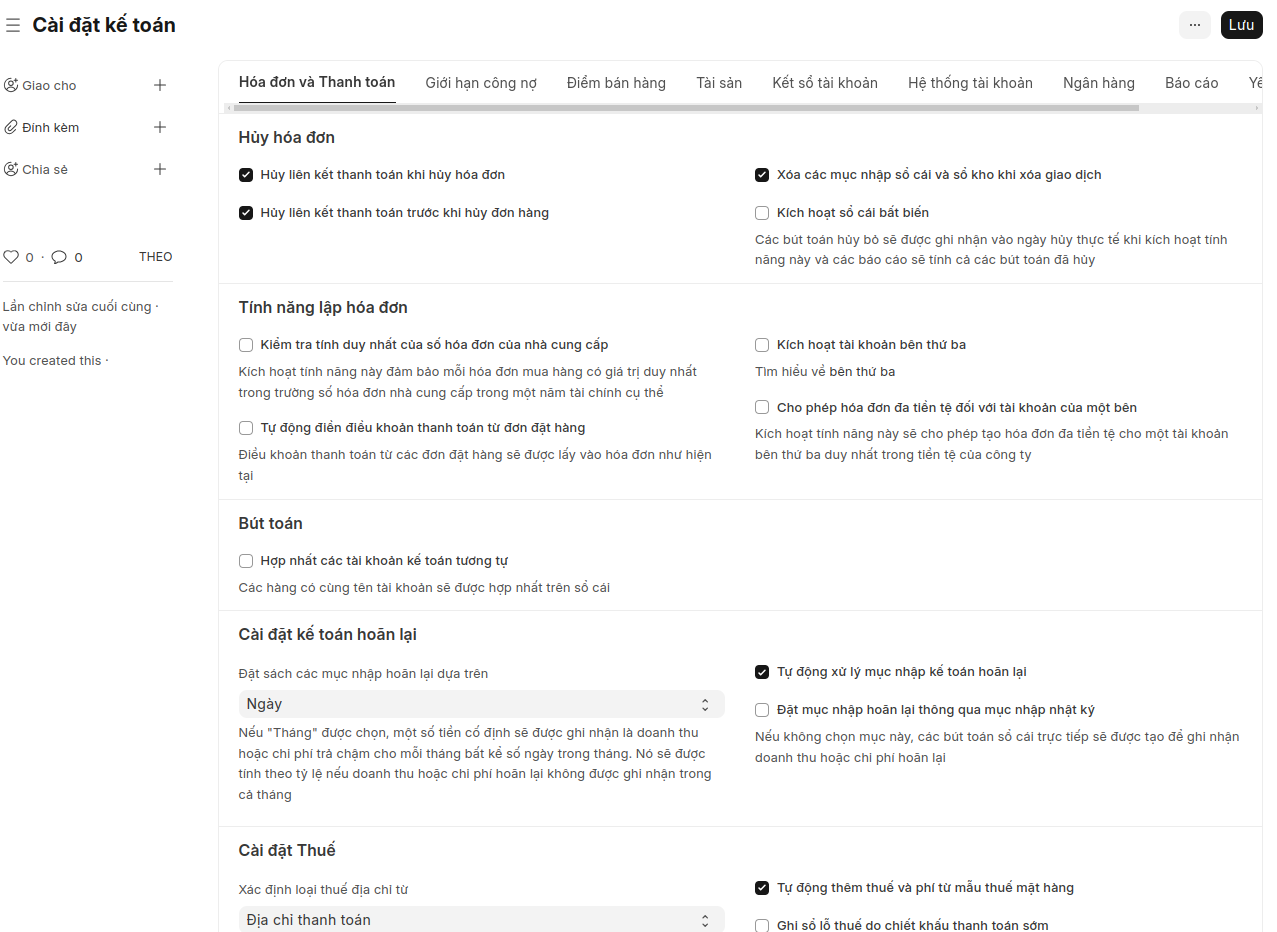Enable Kích hoạt sổ cái bất biến checkbox
This screenshot has width=1277, height=932.
(x=762, y=213)
